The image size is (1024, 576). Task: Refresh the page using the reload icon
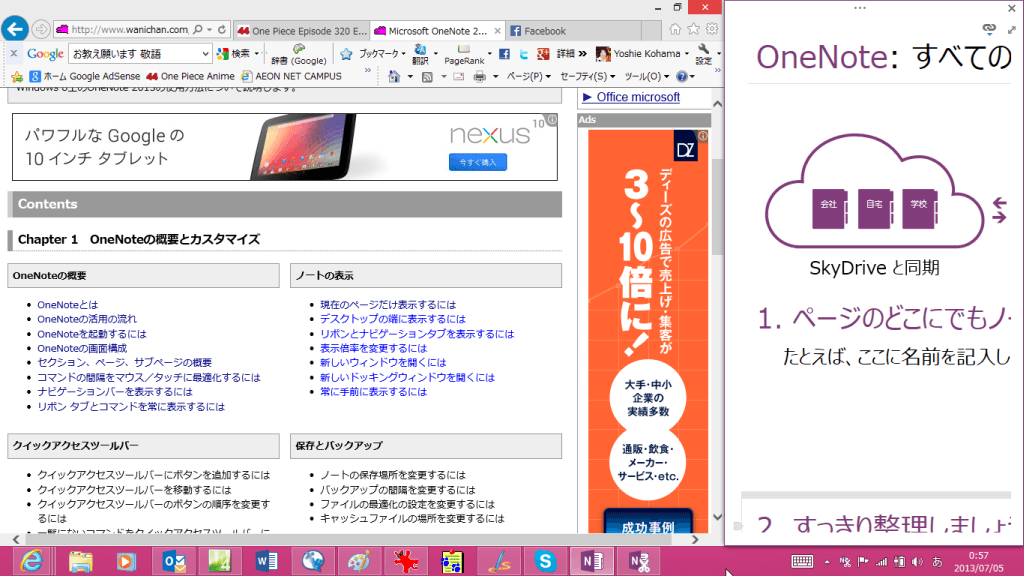pos(222,29)
